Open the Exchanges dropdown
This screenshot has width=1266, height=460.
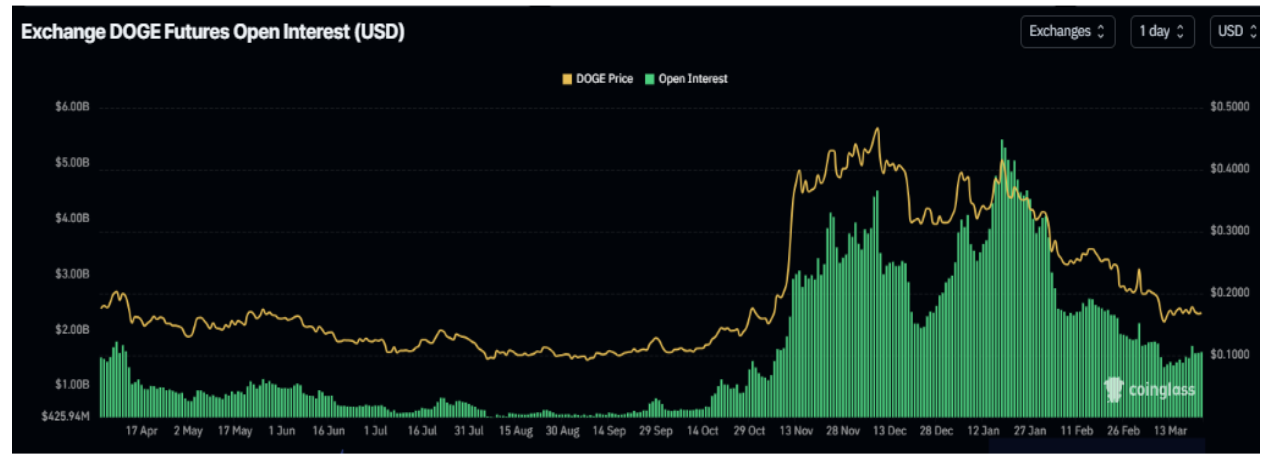point(1067,31)
